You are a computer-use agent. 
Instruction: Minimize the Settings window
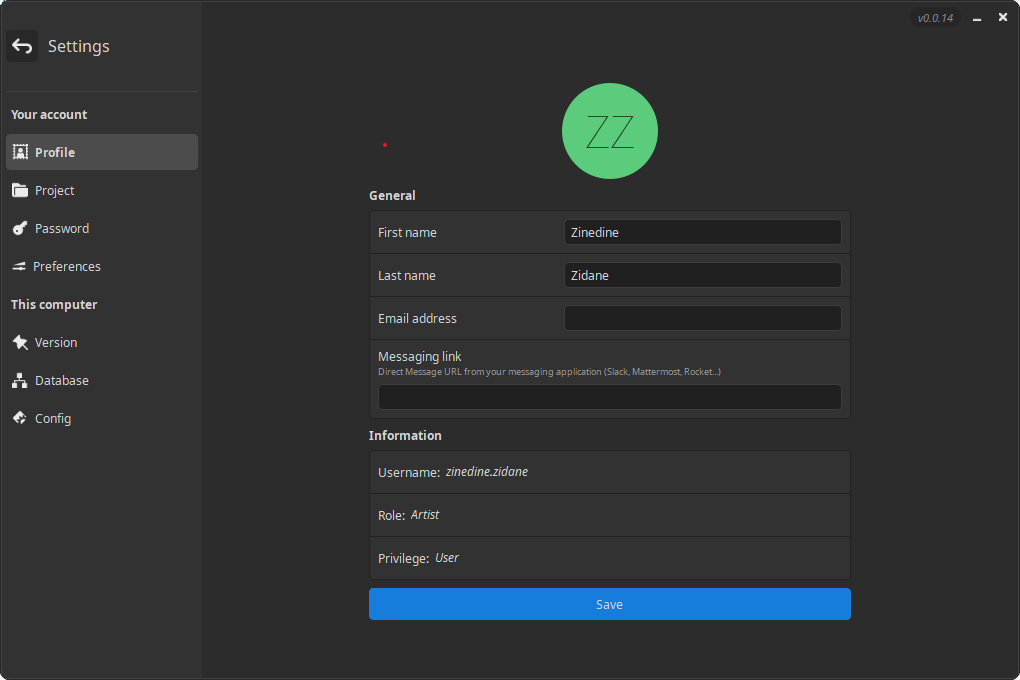[x=976, y=18]
